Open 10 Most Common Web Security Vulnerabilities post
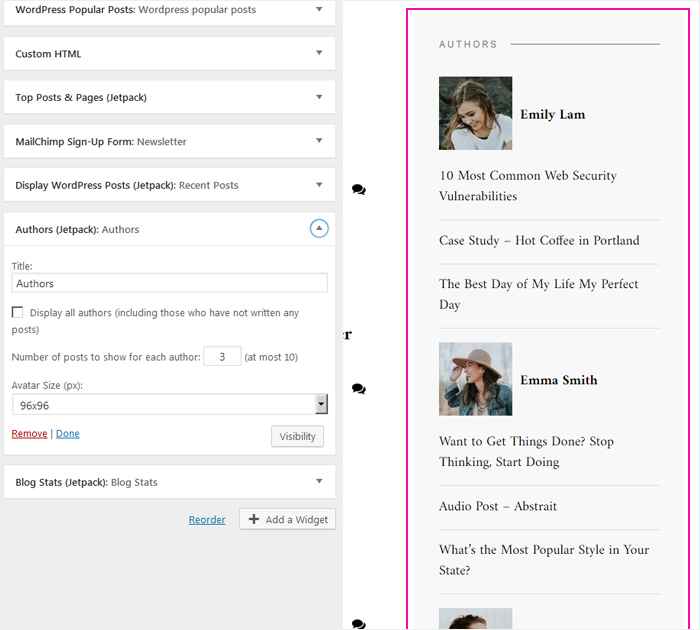 [x=528, y=186]
